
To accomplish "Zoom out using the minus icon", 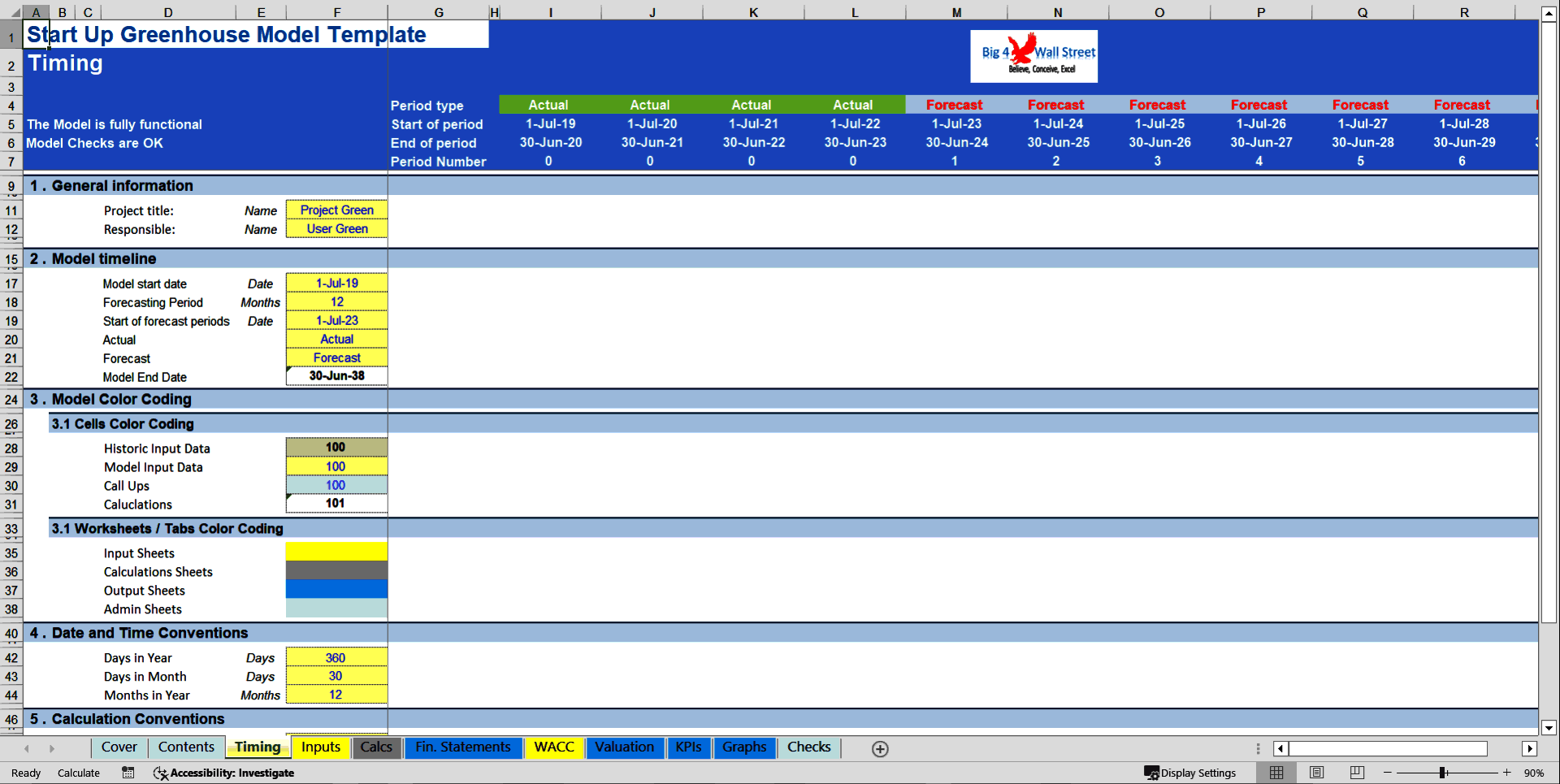I will [1386, 773].
